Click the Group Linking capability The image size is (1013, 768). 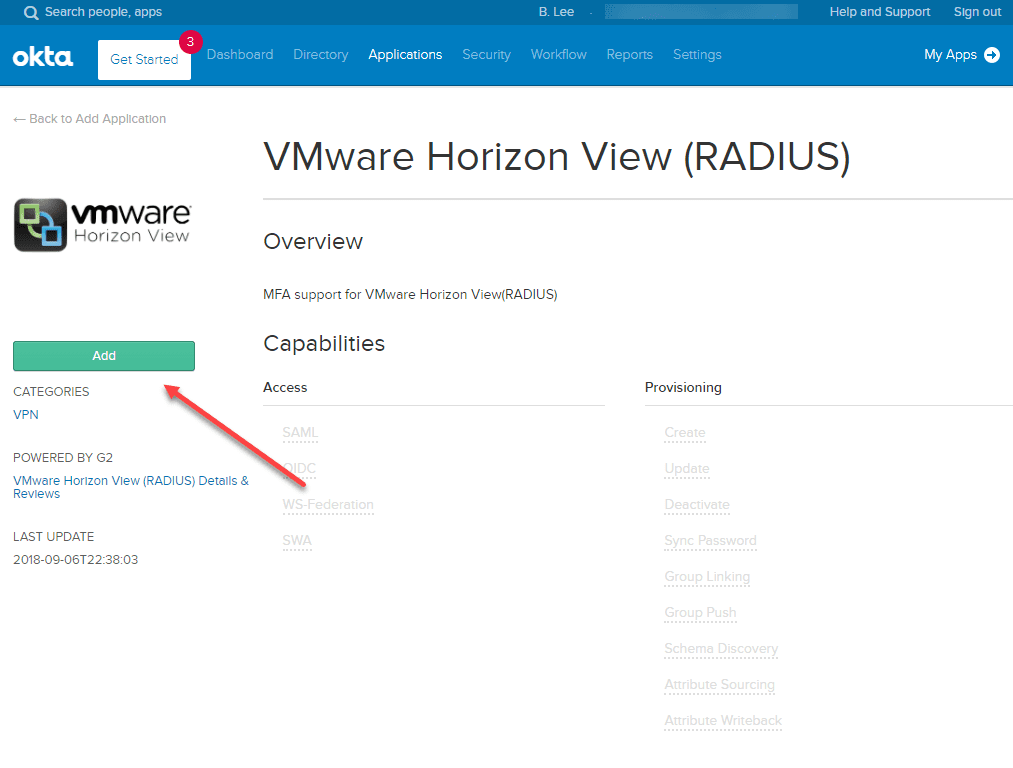[x=707, y=577]
